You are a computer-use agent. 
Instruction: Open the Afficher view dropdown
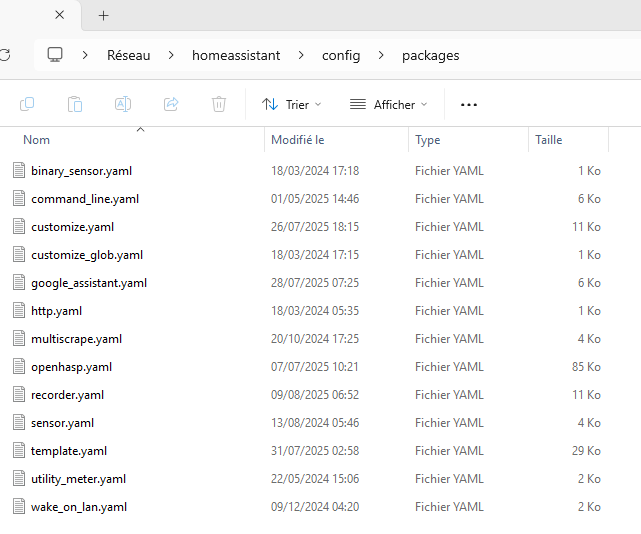[x=388, y=104]
